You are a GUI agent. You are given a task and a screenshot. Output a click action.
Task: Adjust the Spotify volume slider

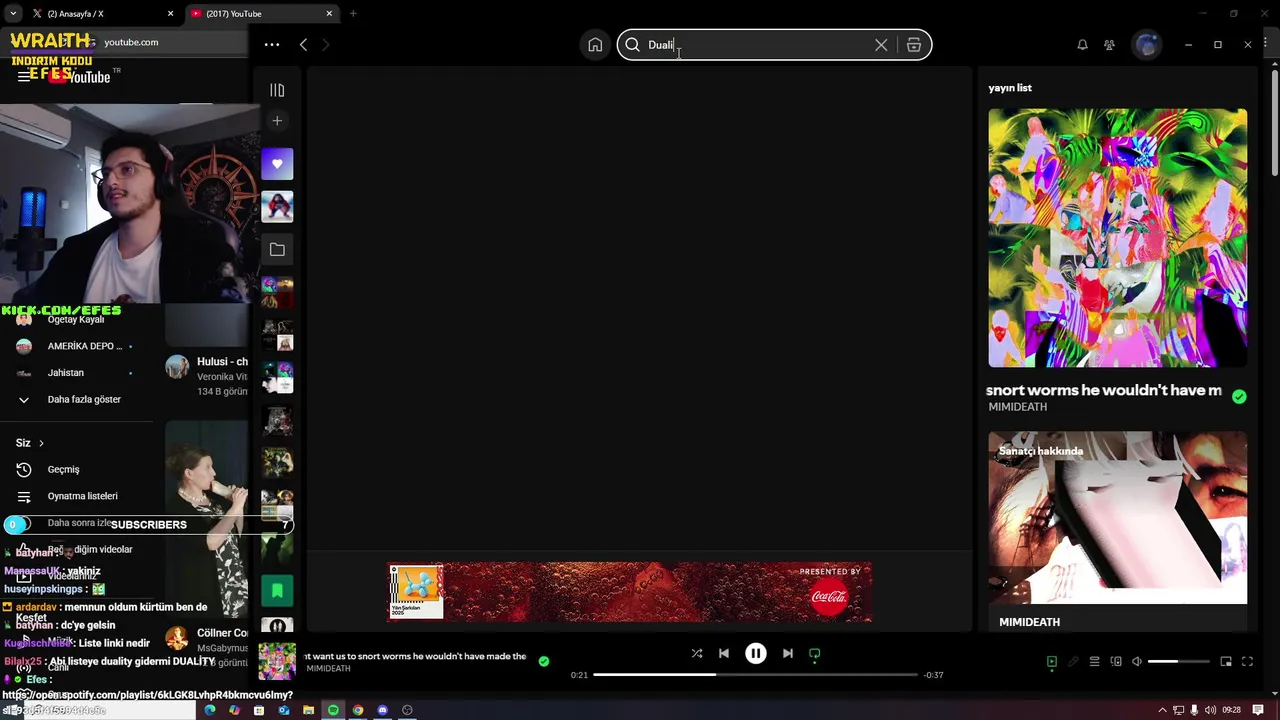point(1178,662)
